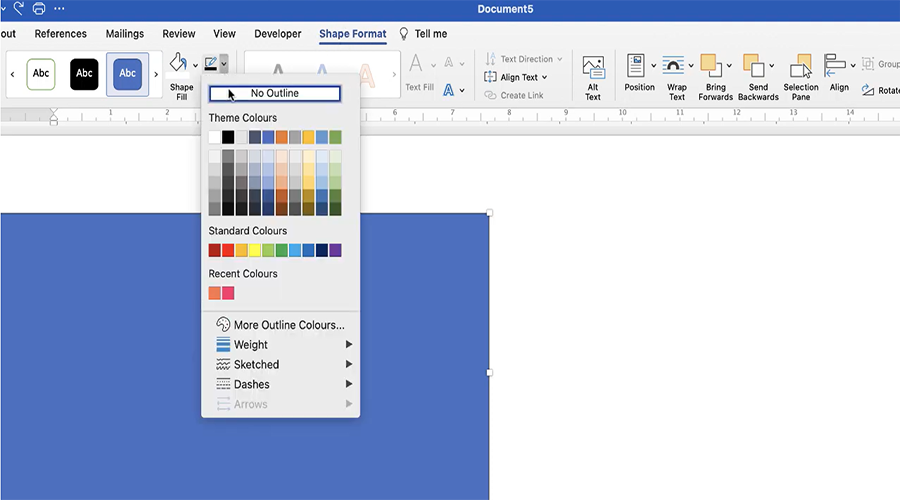The width and height of the screenshot is (900, 500).
Task: Print the document using the printer icon
Action: (x=39, y=9)
